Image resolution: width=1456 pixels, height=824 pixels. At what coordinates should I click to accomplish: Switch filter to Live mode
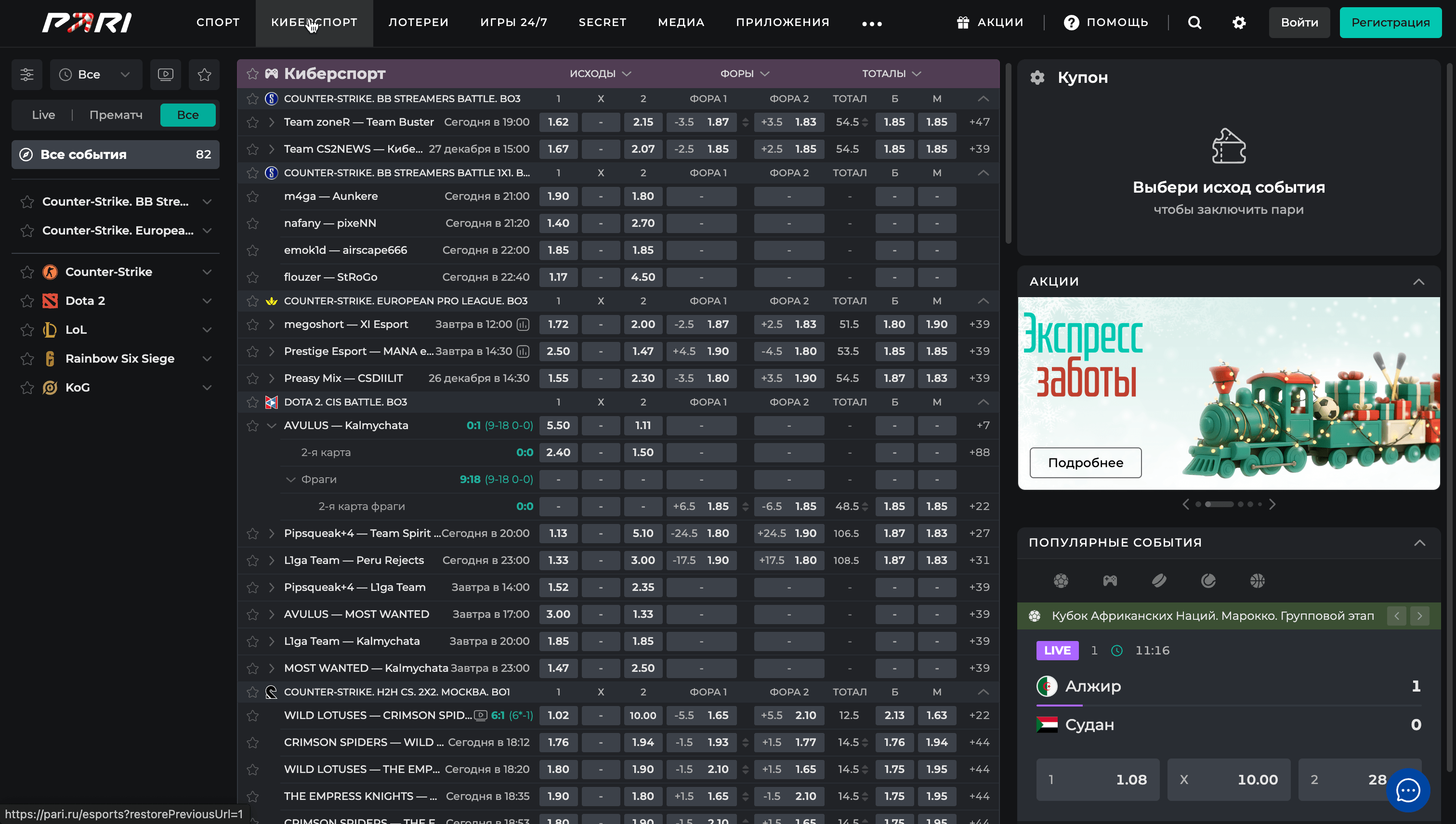pyautogui.click(x=43, y=115)
